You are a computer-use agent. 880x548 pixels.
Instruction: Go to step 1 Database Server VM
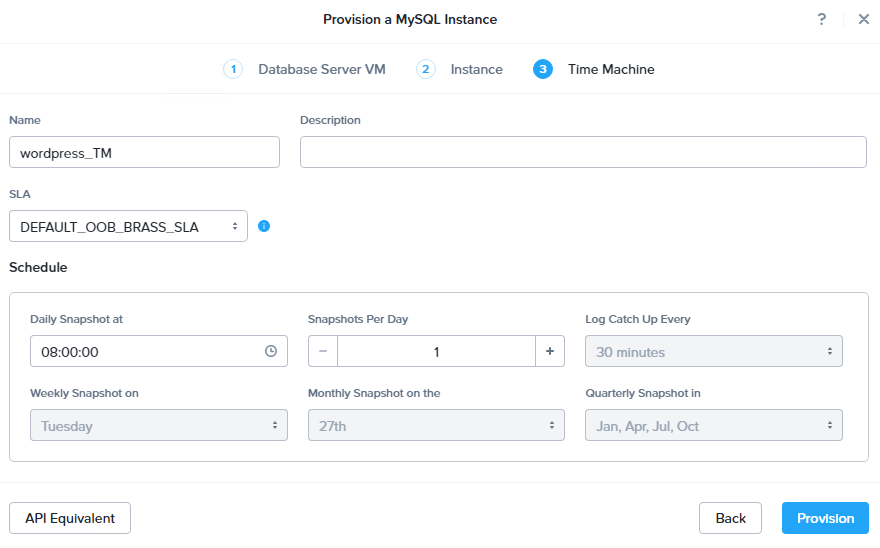(321, 69)
